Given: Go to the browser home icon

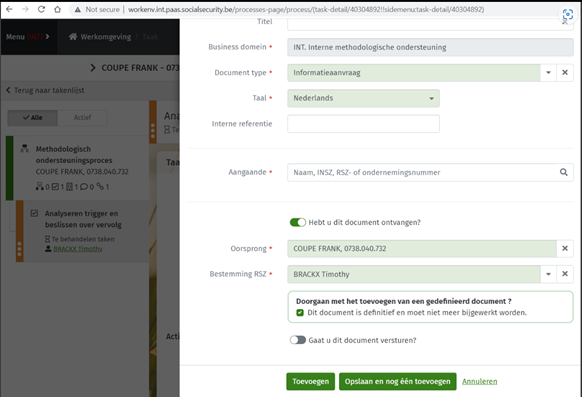Looking at the screenshot, I should pyautogui.click(x=58, y=9).
